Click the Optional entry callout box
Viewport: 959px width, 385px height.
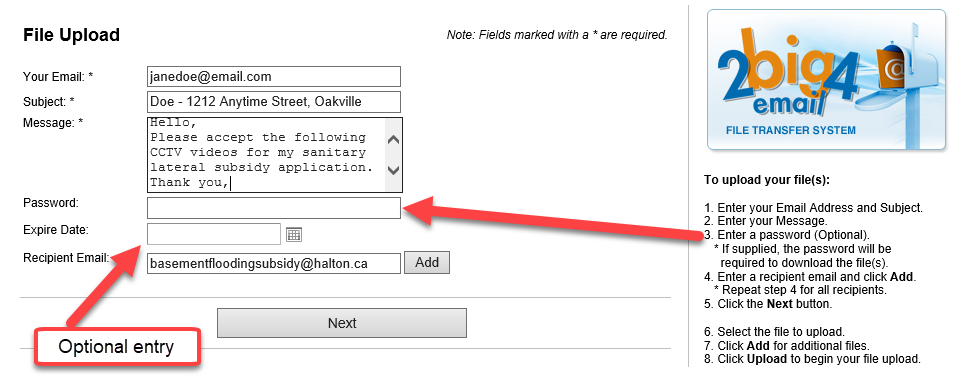tap(117, 347)
